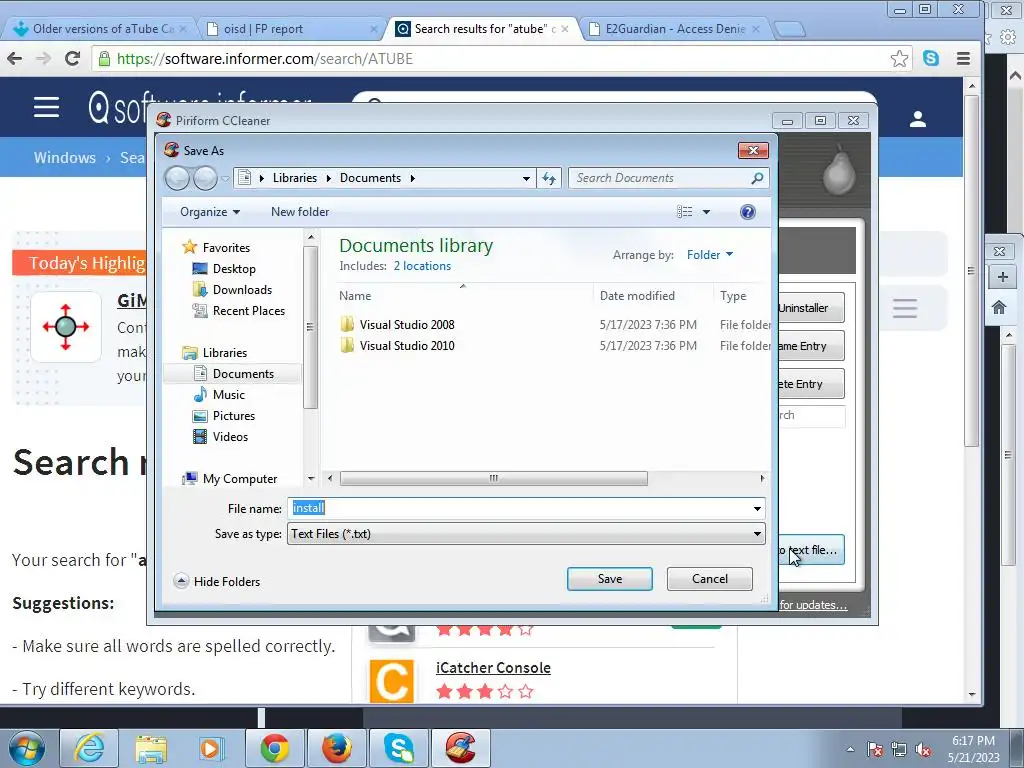Select Documents in the address breadcrumb
This screenshot has height=768, width=1024.
point(370,178)
